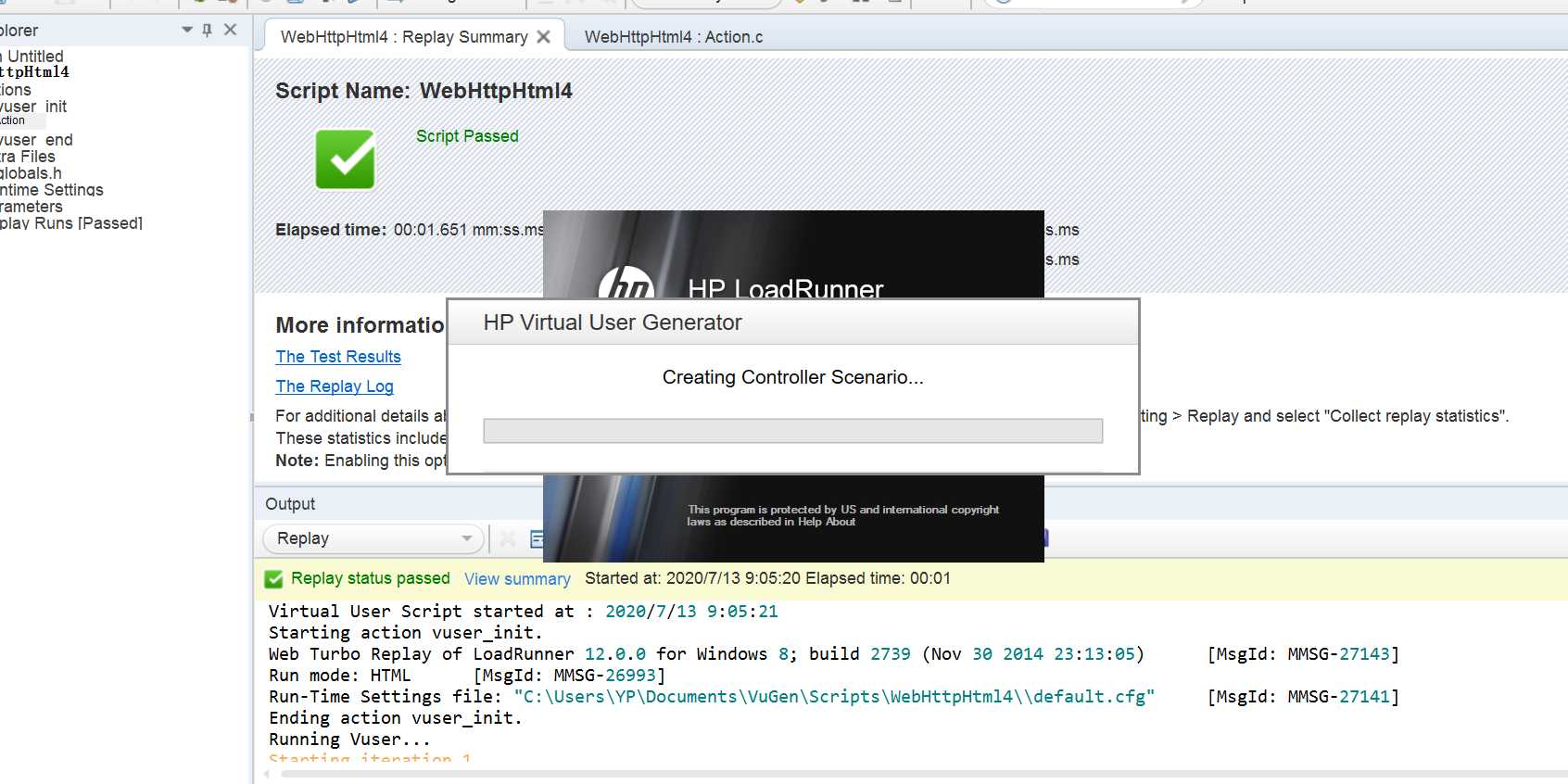Click the 'Ending action vuser_init.' log line

pos(396,718)
